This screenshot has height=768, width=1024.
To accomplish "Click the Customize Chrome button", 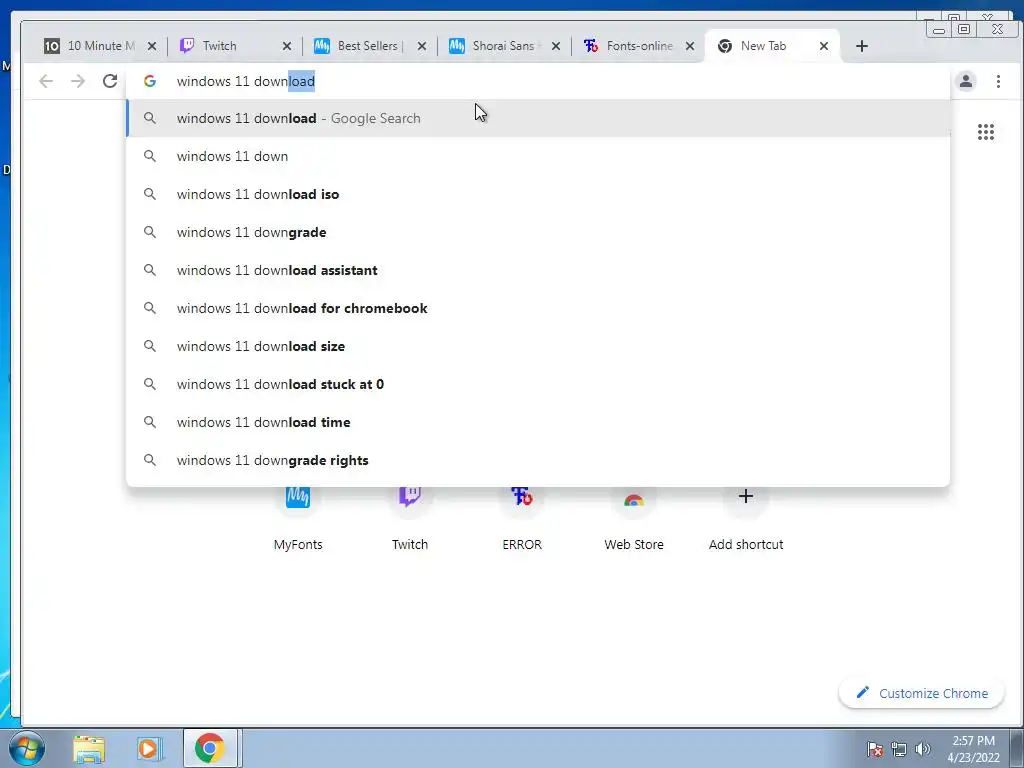I will pos(921,693).
